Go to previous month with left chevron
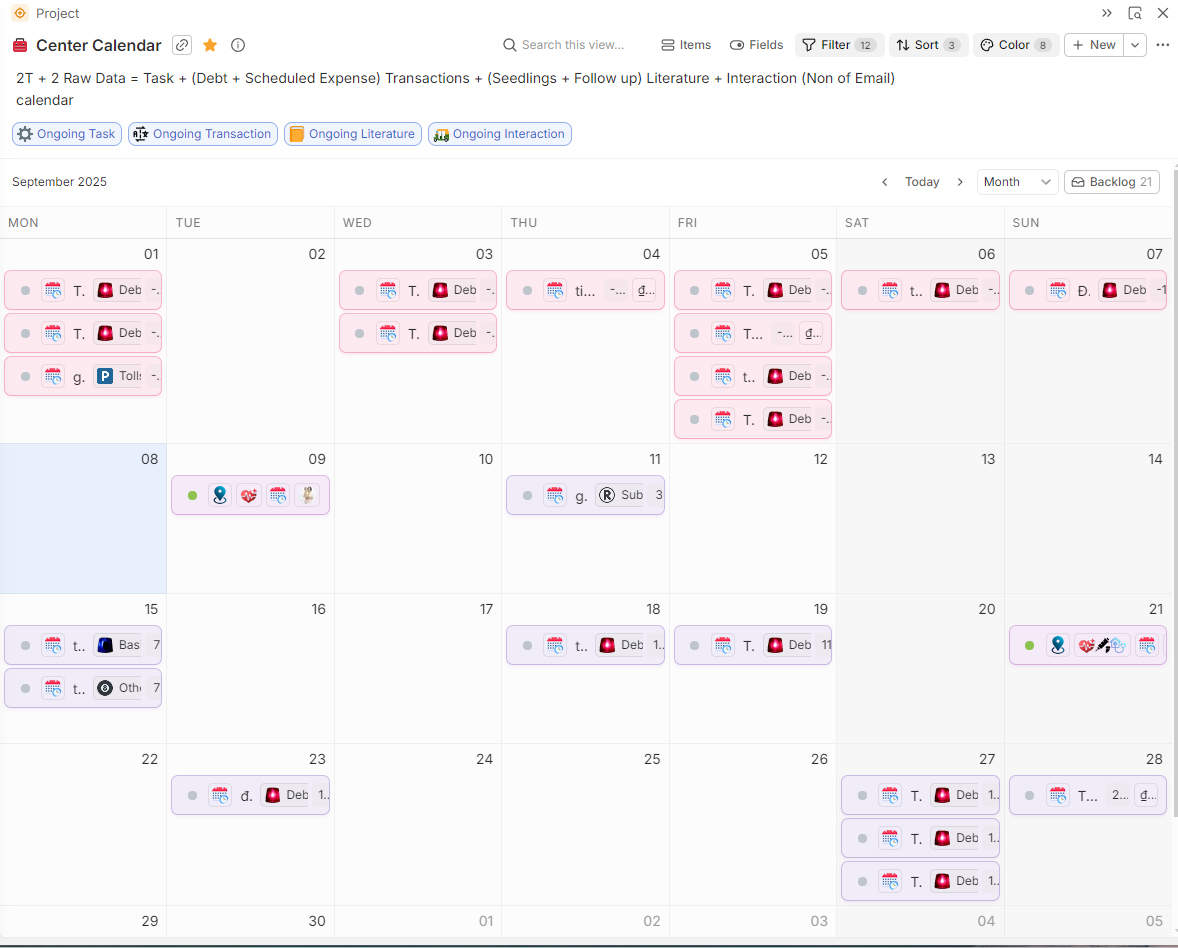The height and width of the screenshot is (948, 1178). click(885, 182)
